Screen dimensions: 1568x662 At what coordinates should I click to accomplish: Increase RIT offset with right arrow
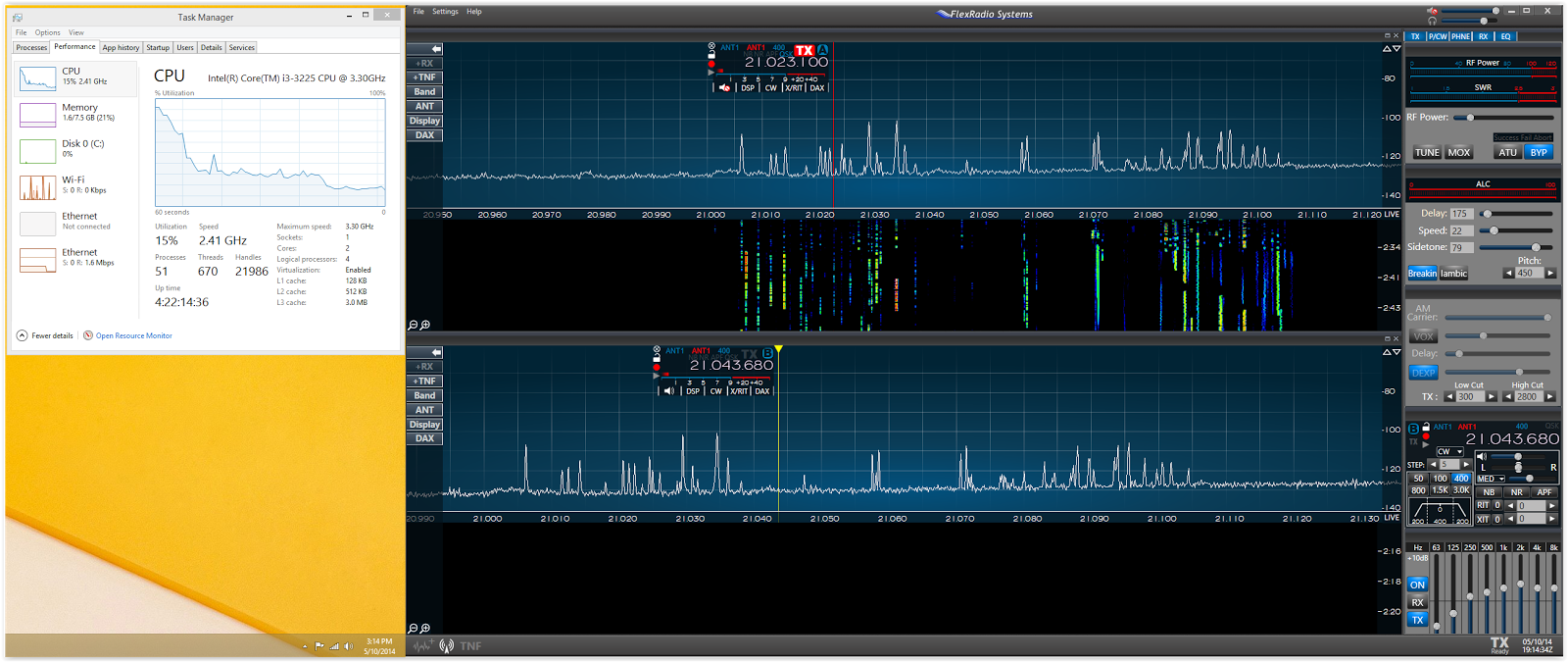click(1551, 506)
